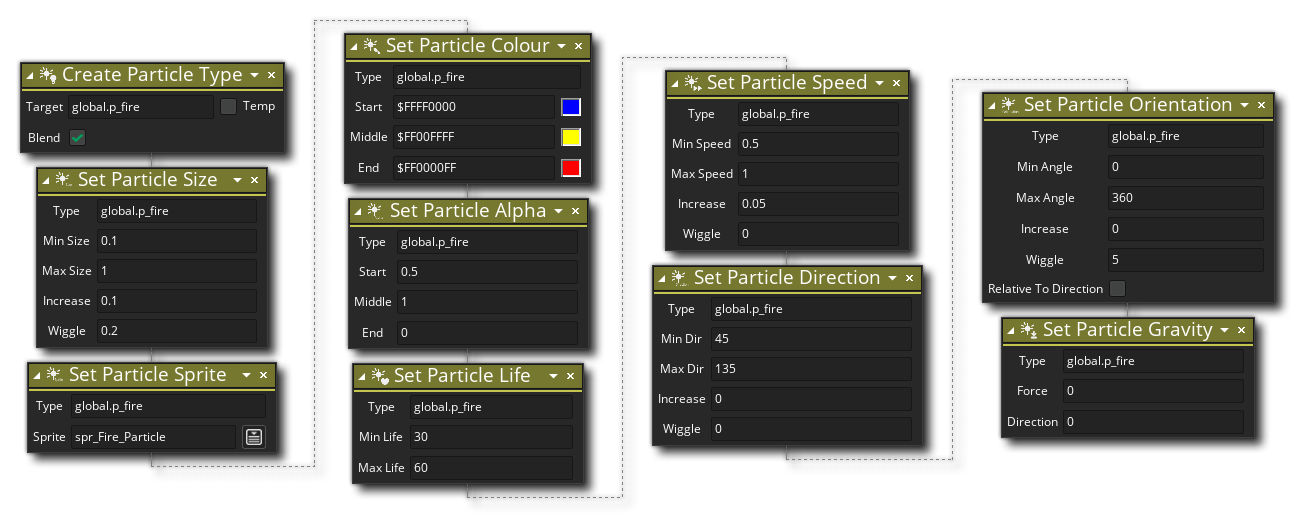The image size is (1295, 518).
Task: Edit the Gravity Force field
Action: [x=1153, y=391]
